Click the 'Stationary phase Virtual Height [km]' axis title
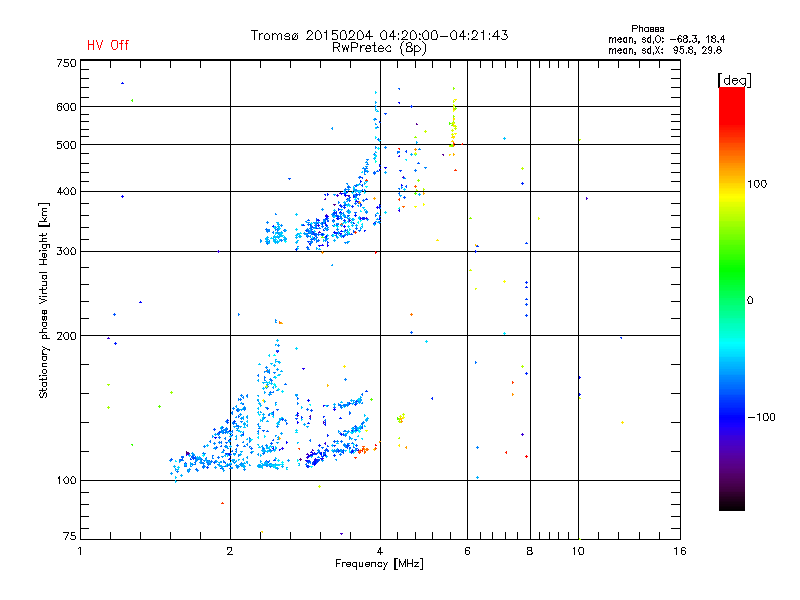The image size is (800, 600). point(44,301)
